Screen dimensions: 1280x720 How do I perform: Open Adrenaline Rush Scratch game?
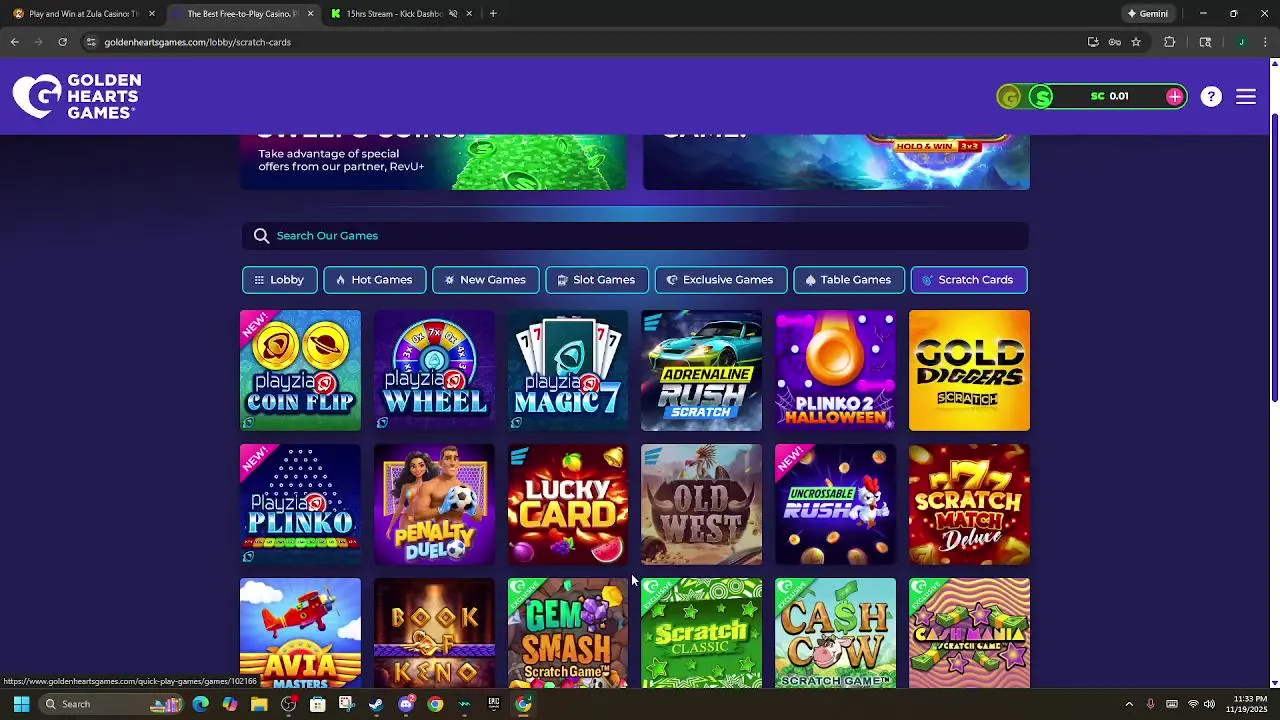click(701, 370)
